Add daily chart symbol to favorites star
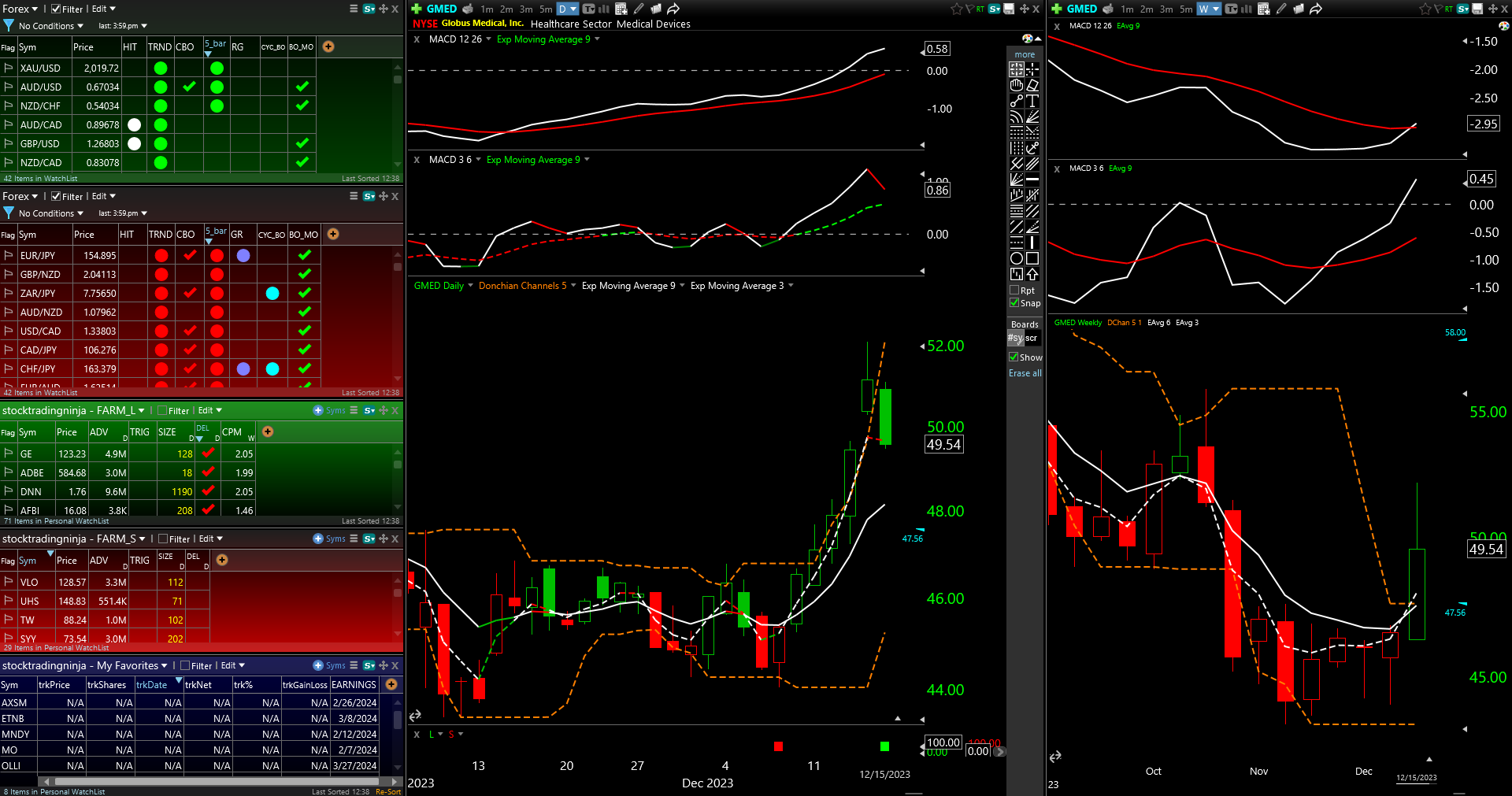 point(957,9)
